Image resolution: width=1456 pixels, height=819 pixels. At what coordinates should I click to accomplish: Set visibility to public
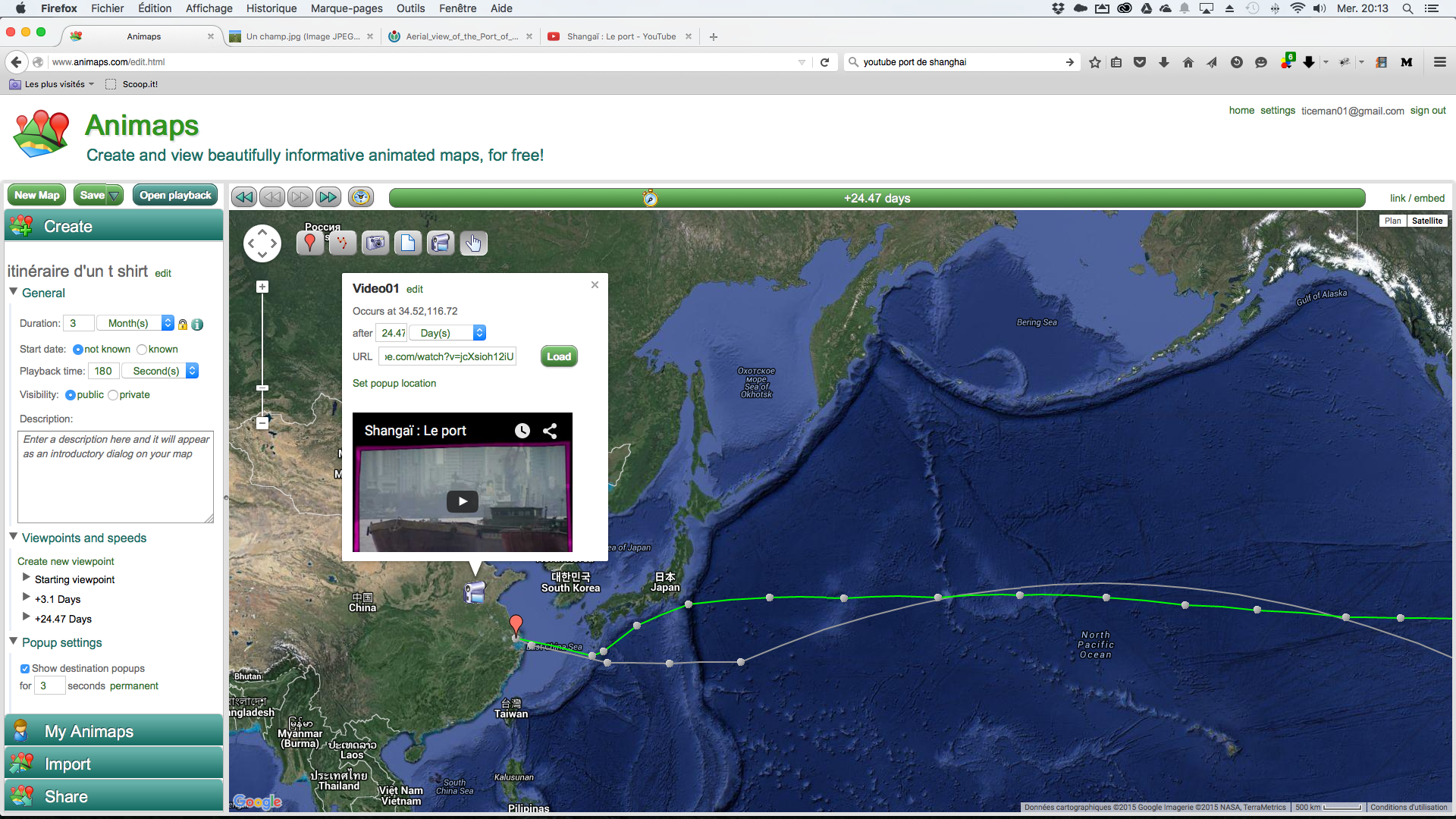pos(71,395)
